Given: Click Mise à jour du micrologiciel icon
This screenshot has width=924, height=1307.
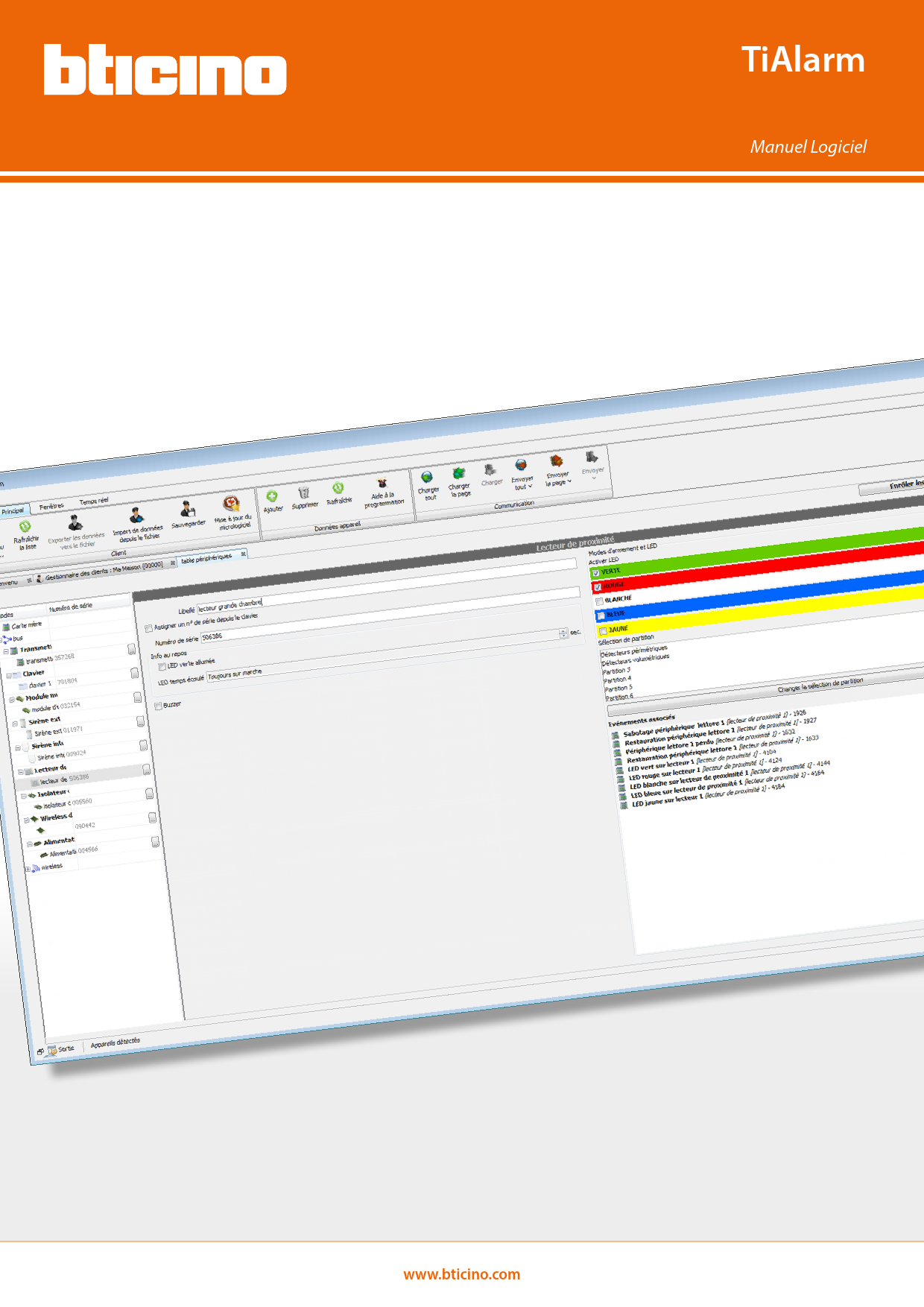Looking at the screenshot, I should pyautogui.click(x=232, y=503).
